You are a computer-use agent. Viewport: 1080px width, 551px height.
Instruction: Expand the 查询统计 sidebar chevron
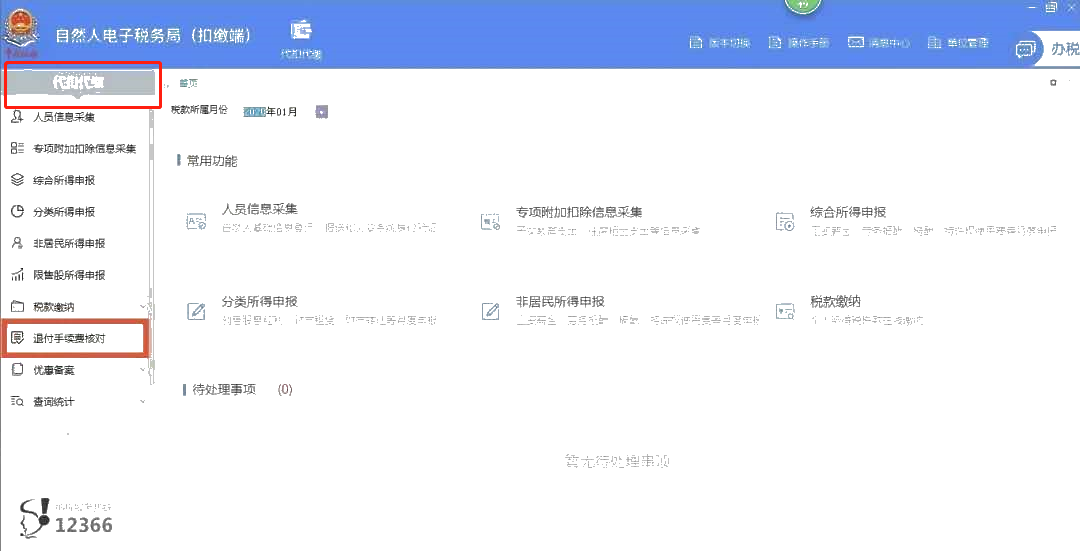click(143, 402)
